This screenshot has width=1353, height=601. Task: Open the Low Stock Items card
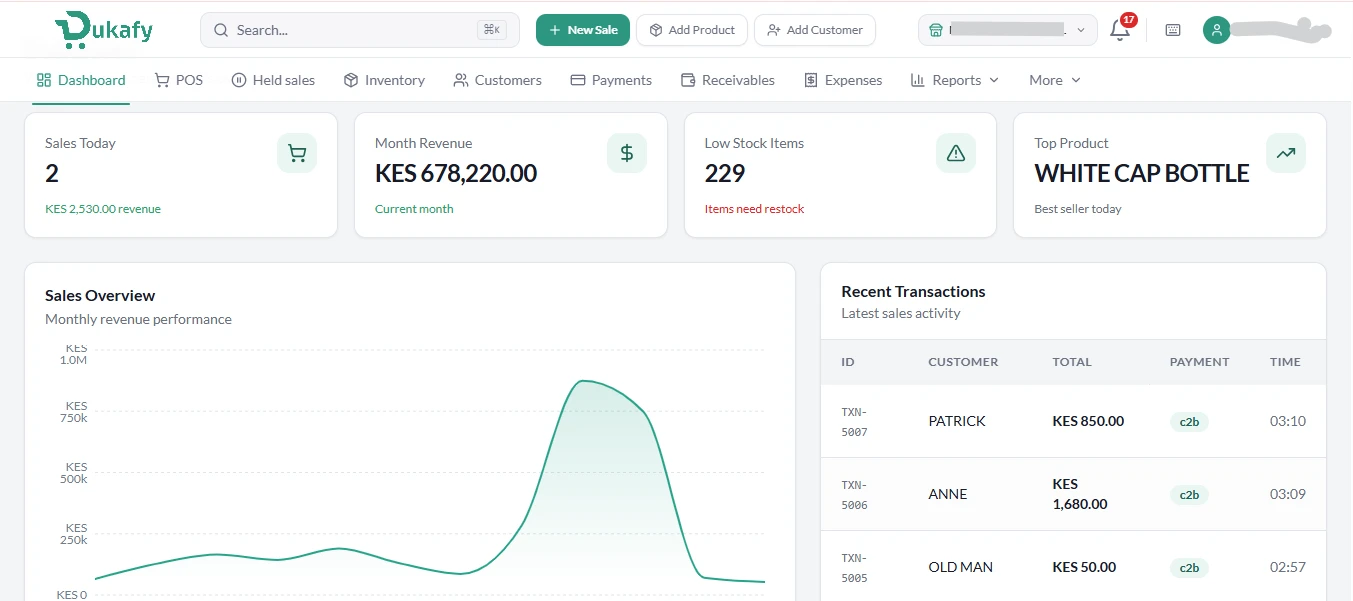tap(840, 175)
